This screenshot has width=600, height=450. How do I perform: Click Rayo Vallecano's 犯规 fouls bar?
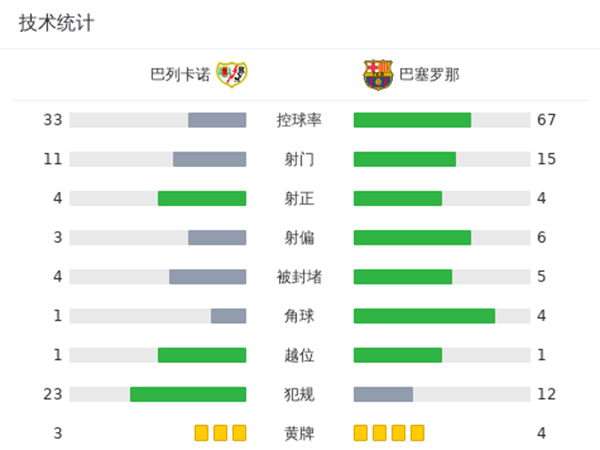tap(188, 394)
